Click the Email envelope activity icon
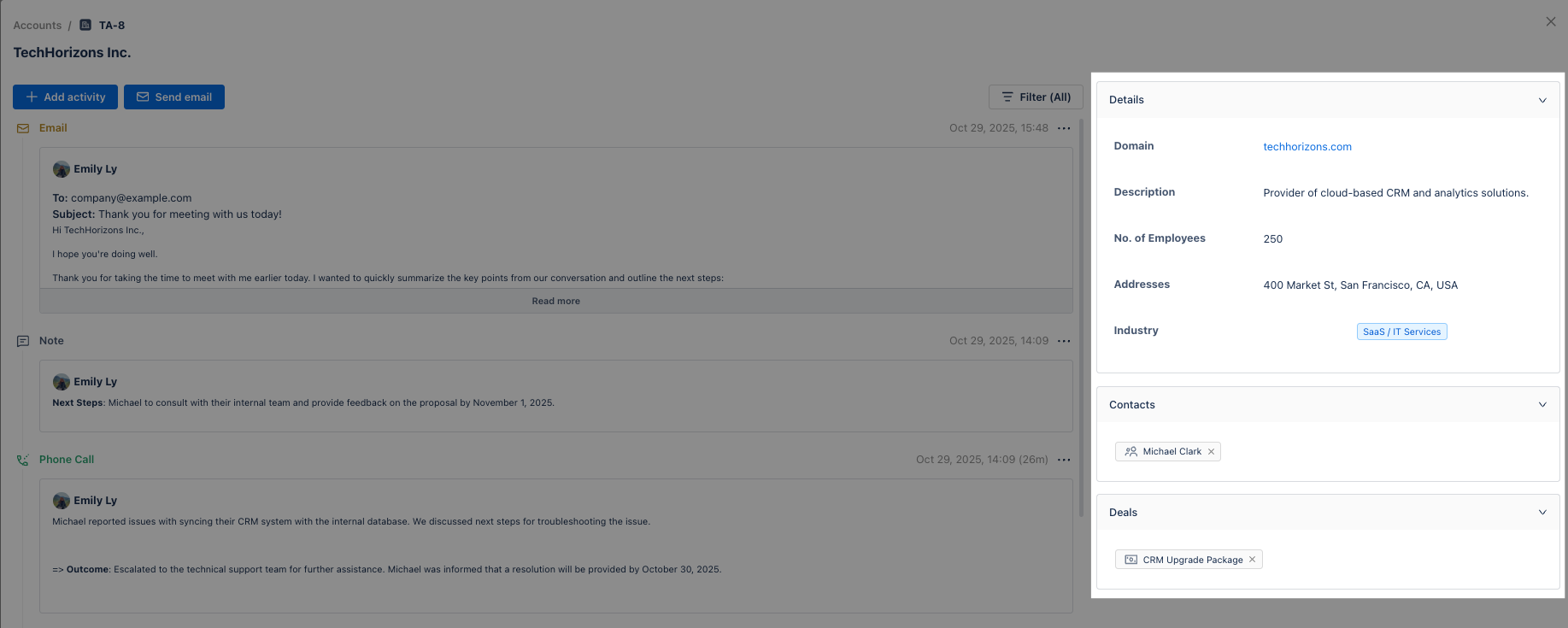This screenshot has width=1568, height=628. (x=23, y=128)
